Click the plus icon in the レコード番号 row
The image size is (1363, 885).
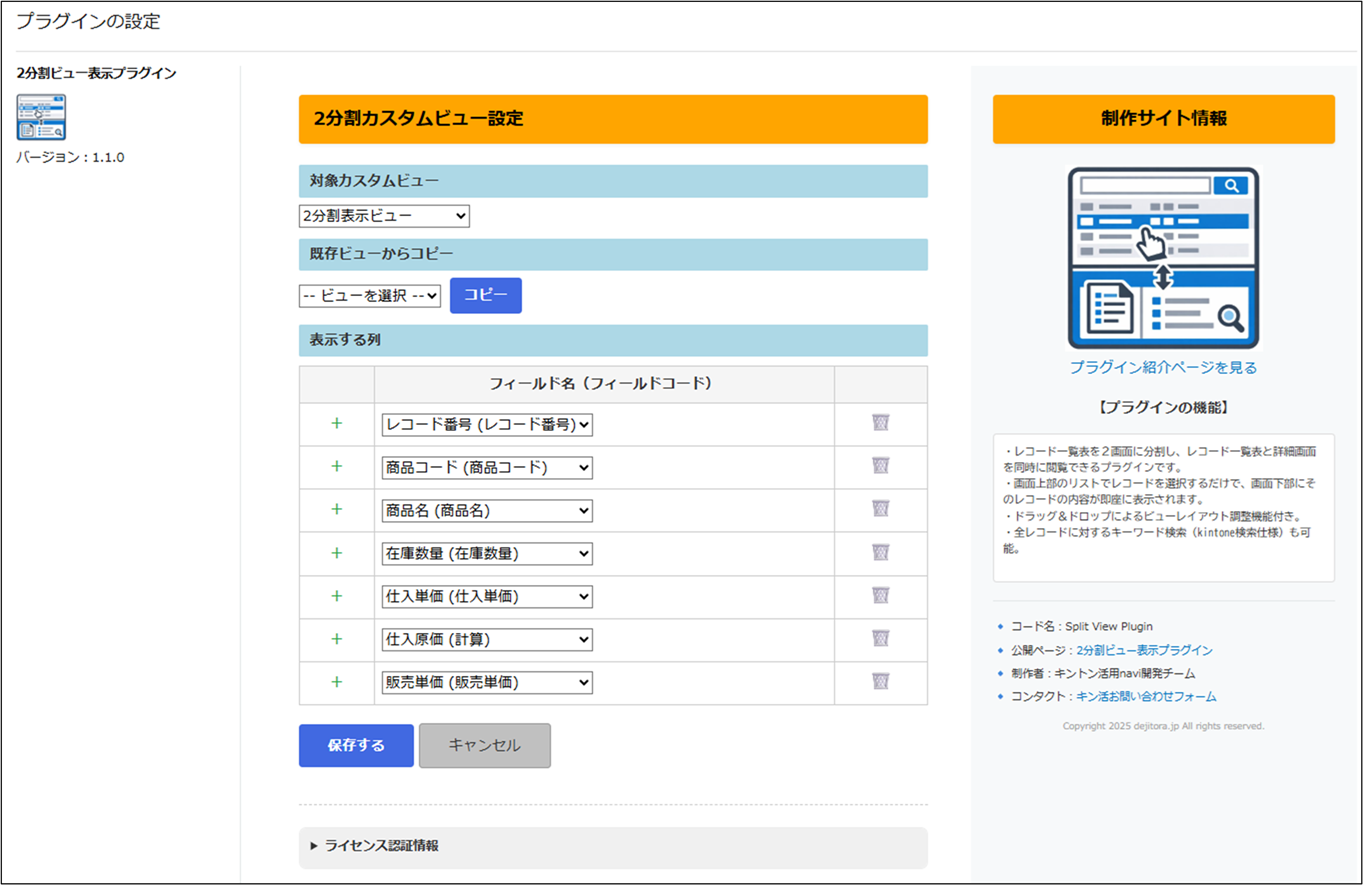[x=336, y=424]
